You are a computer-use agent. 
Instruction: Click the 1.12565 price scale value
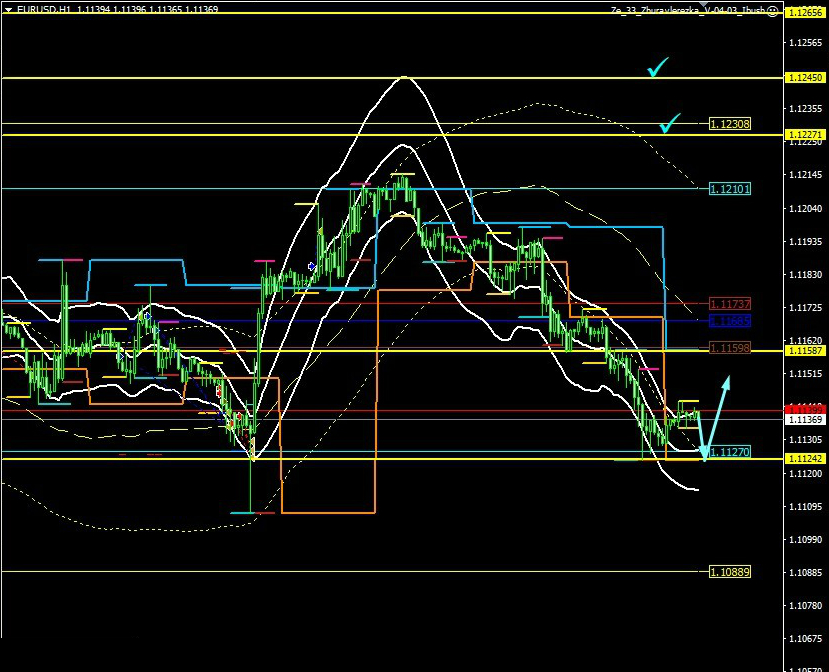(806, 43)
